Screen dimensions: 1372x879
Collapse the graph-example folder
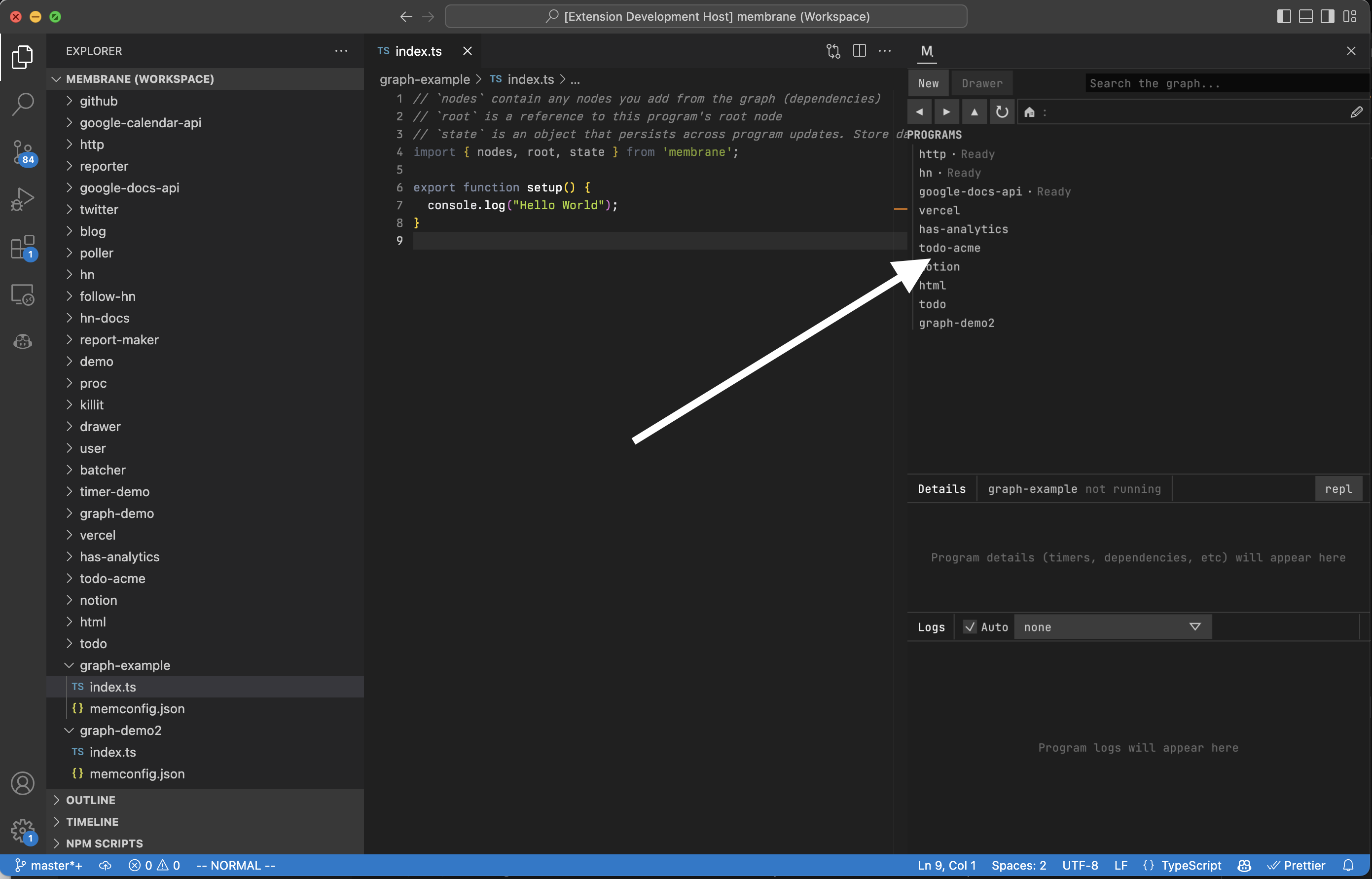tap(205, 665)
